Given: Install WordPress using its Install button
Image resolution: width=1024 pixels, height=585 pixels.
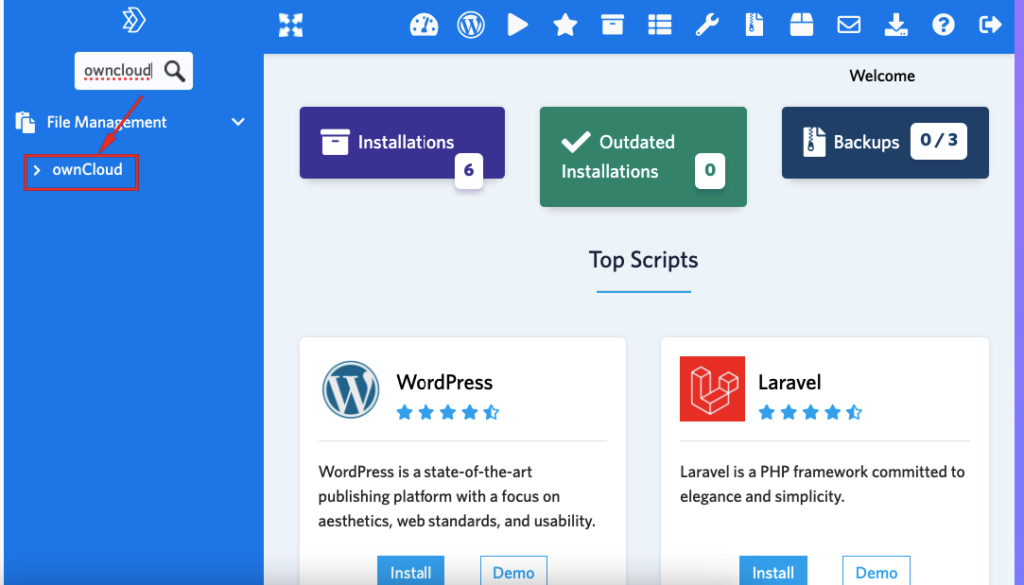Looking at the screenshot, I should pyautogui.click(x=411, y=572).
